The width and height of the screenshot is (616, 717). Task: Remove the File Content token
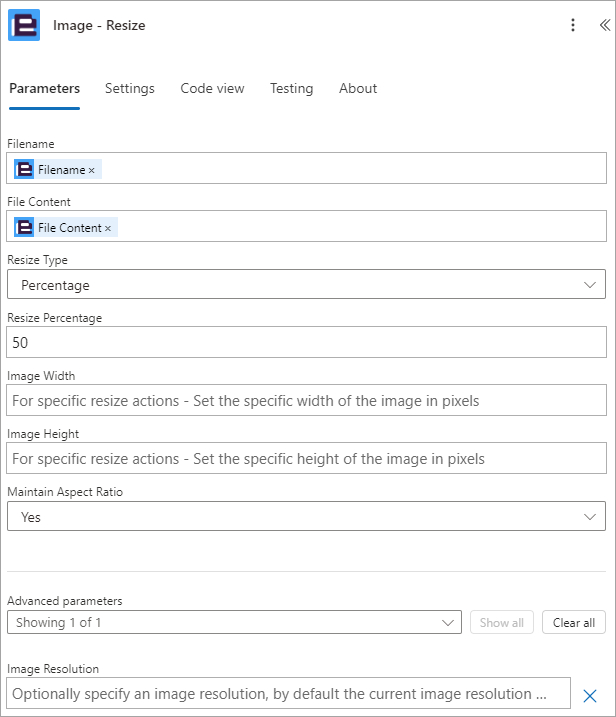pos(108,228)
